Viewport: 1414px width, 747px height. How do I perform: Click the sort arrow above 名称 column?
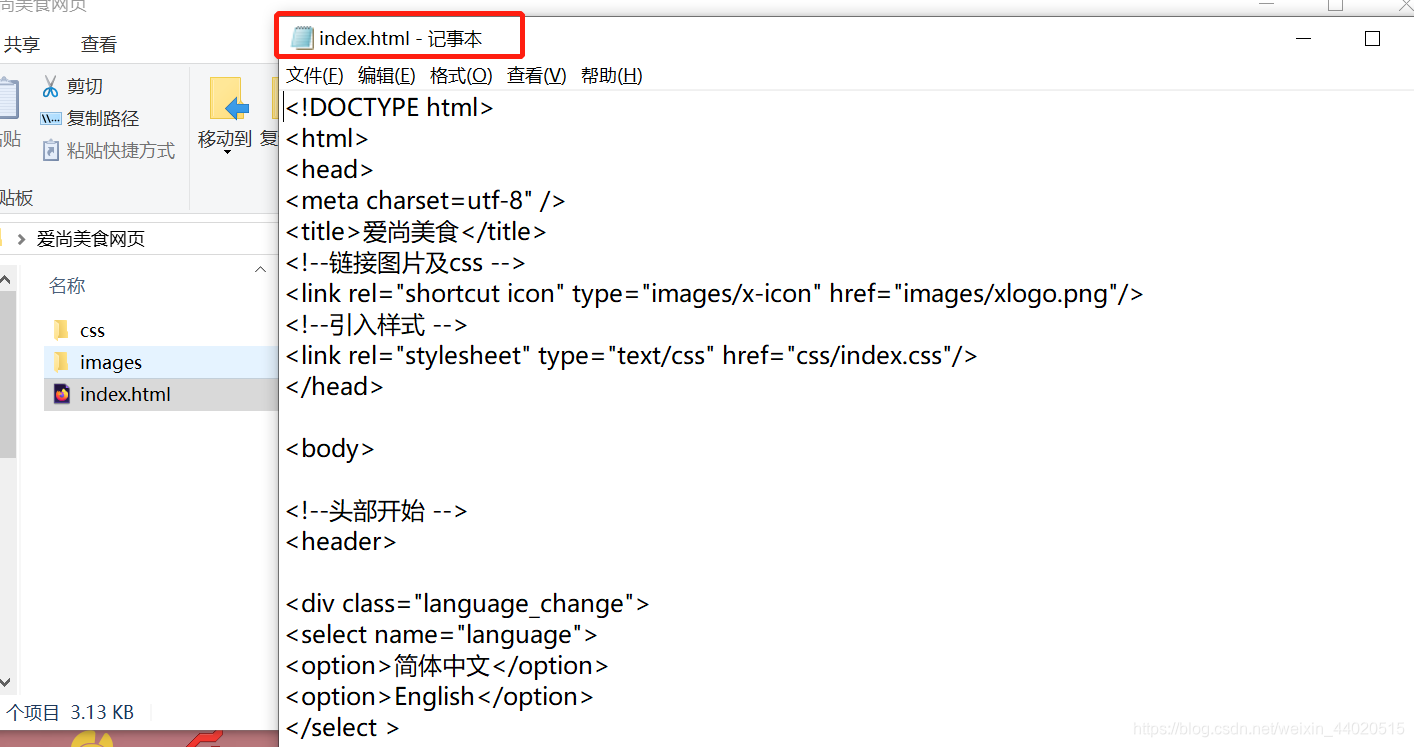[261, 269]
